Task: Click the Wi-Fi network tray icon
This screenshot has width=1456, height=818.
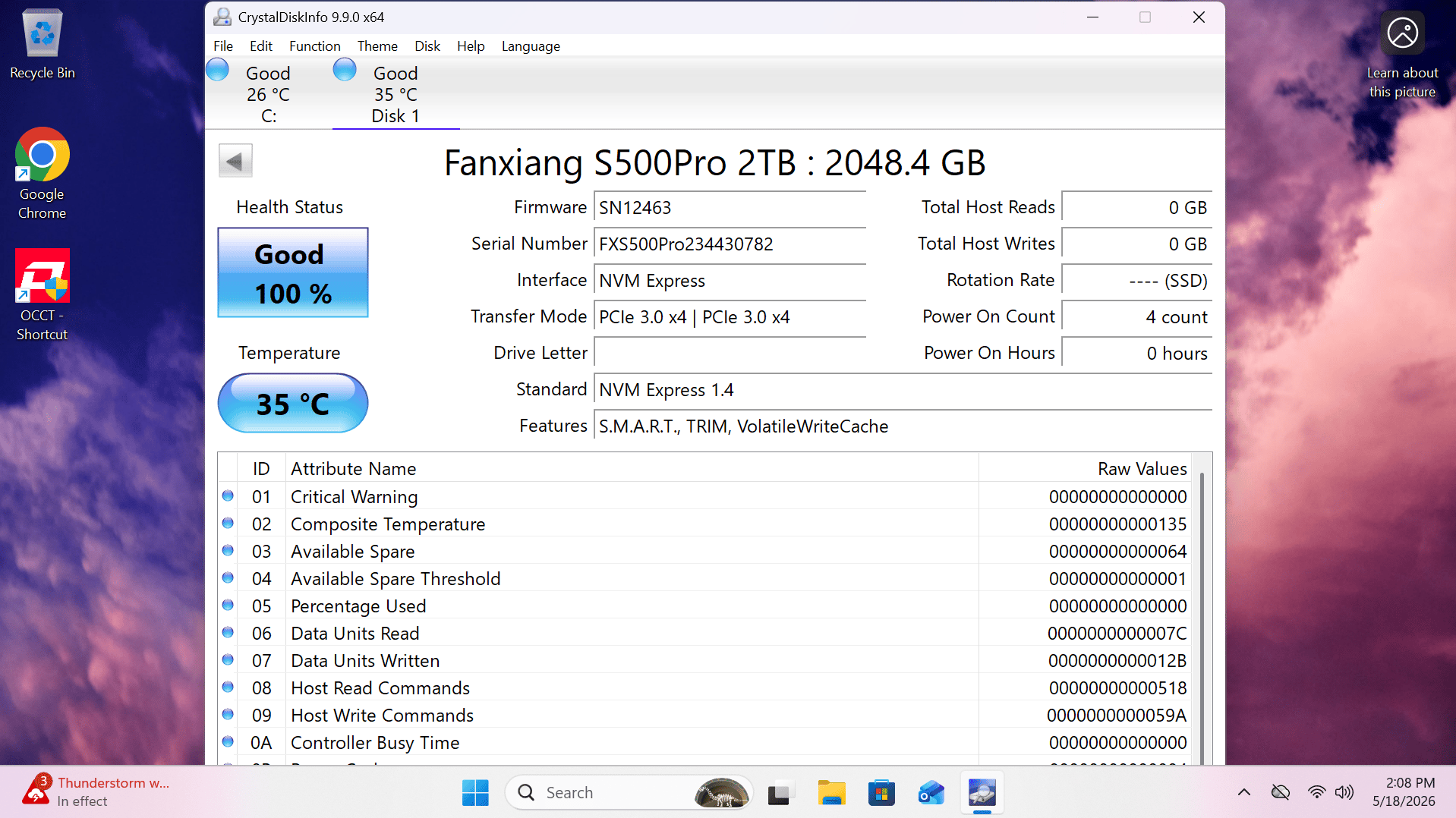Action: [x=1316, y=792]
